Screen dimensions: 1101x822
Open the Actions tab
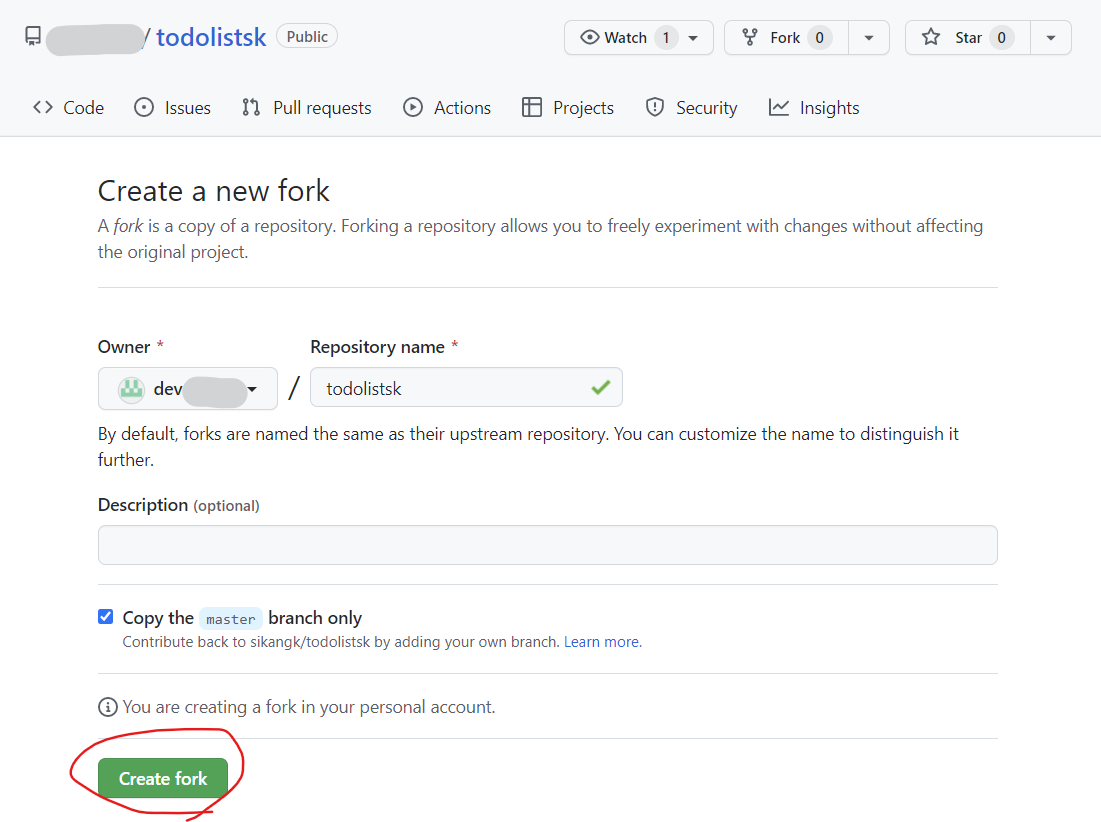tap(447, 107)
